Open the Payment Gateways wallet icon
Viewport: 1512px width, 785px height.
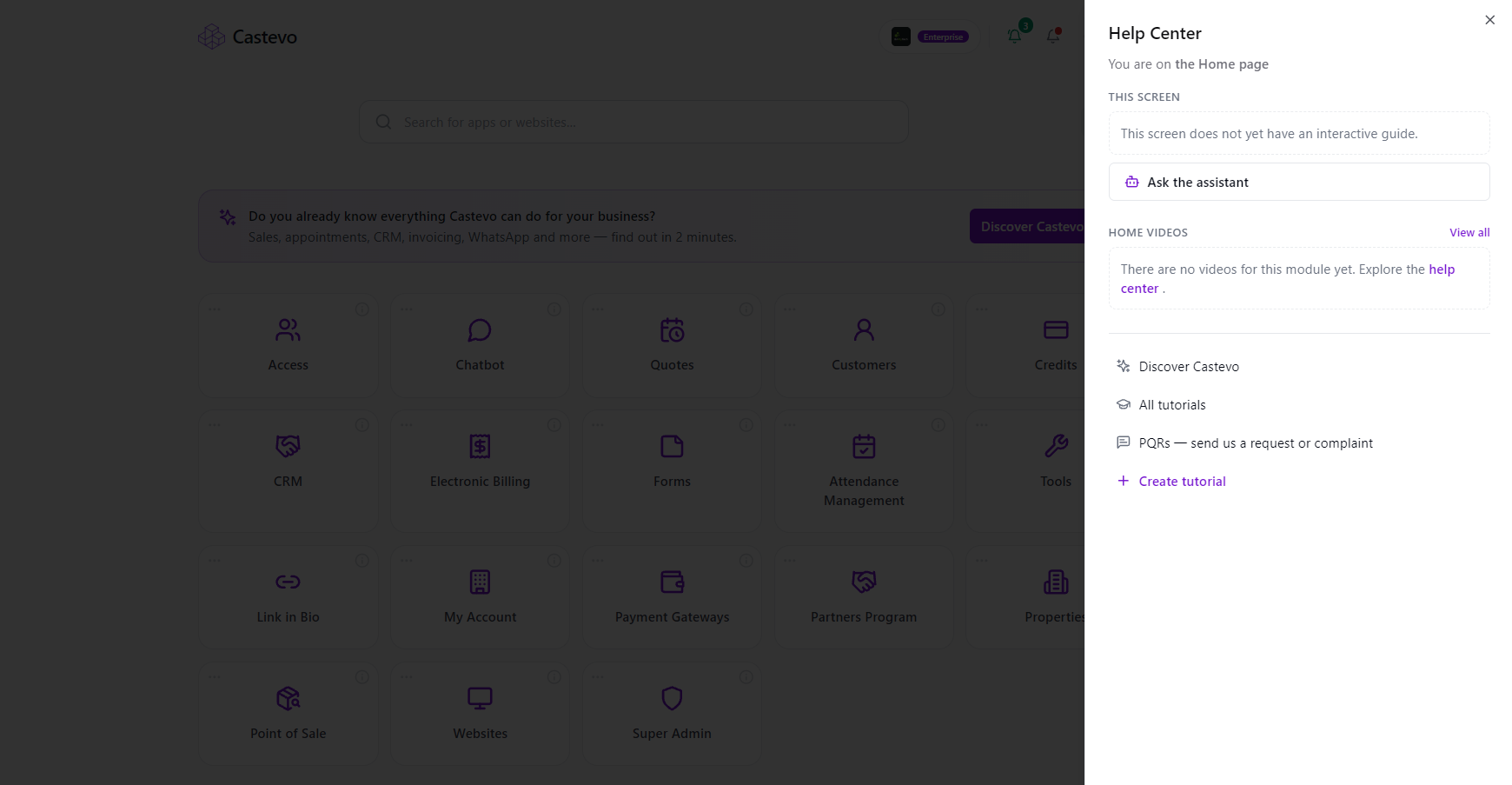click(x=672, y=582)
